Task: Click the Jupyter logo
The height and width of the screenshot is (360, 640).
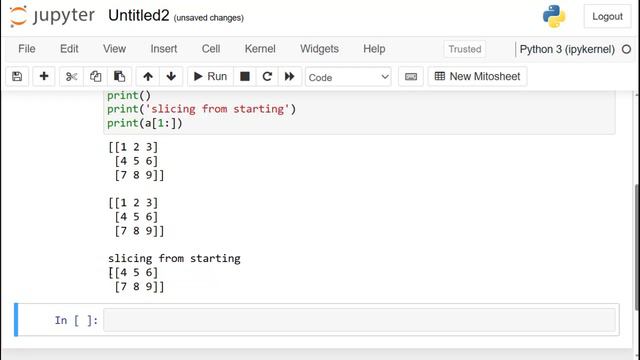Action: pyautogui.click(x=52, y=16)
